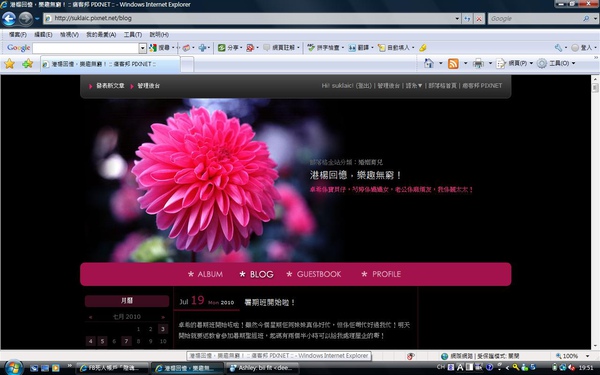This screenshot has height=375, width=600.
Task: Click the blue help icon in system tray
Action: [489, 367]
